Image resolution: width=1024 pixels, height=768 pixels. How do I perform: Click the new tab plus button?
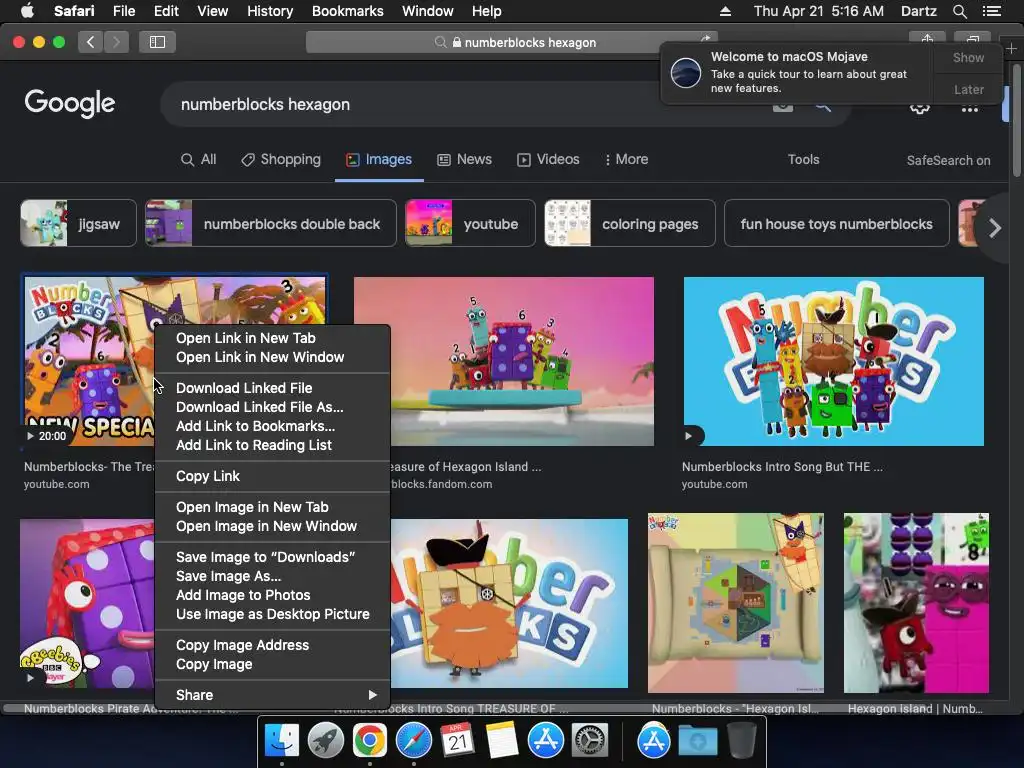coord(1011,48)
